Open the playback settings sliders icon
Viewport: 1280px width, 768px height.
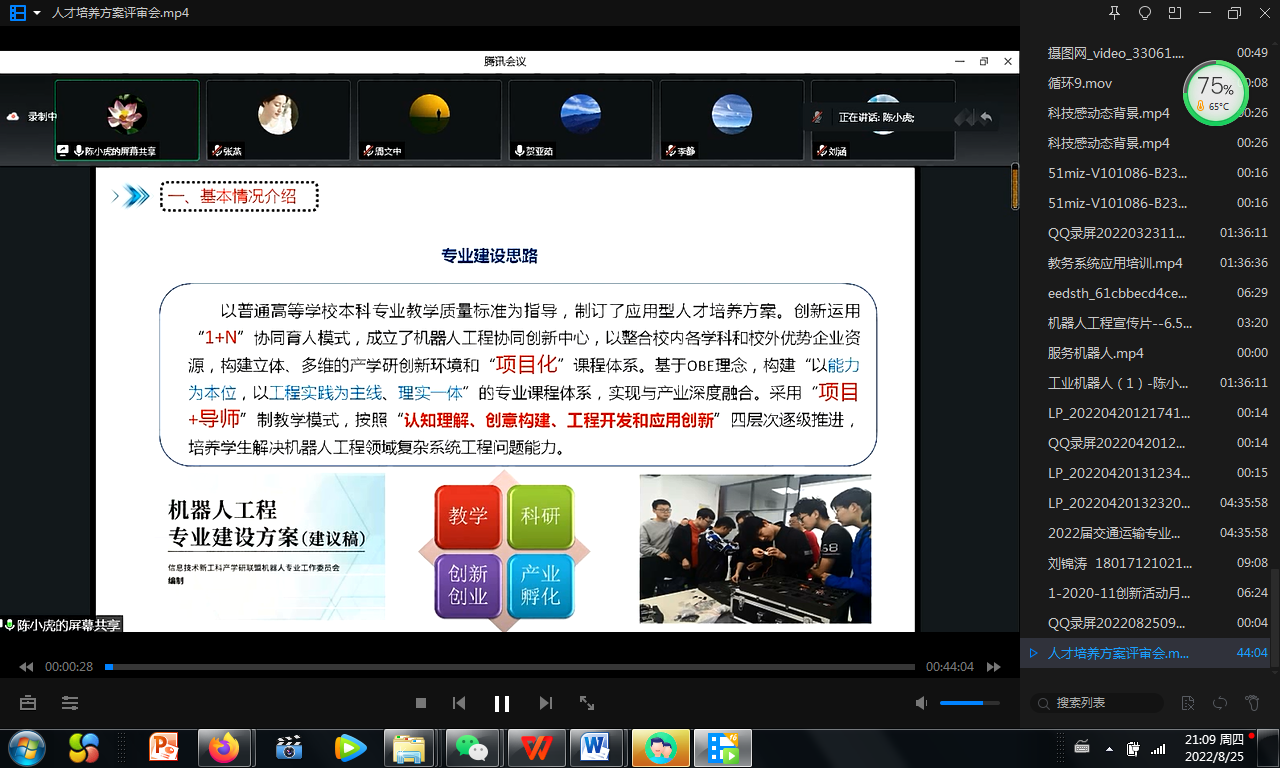pyautogui.click(x=70, y=703)
